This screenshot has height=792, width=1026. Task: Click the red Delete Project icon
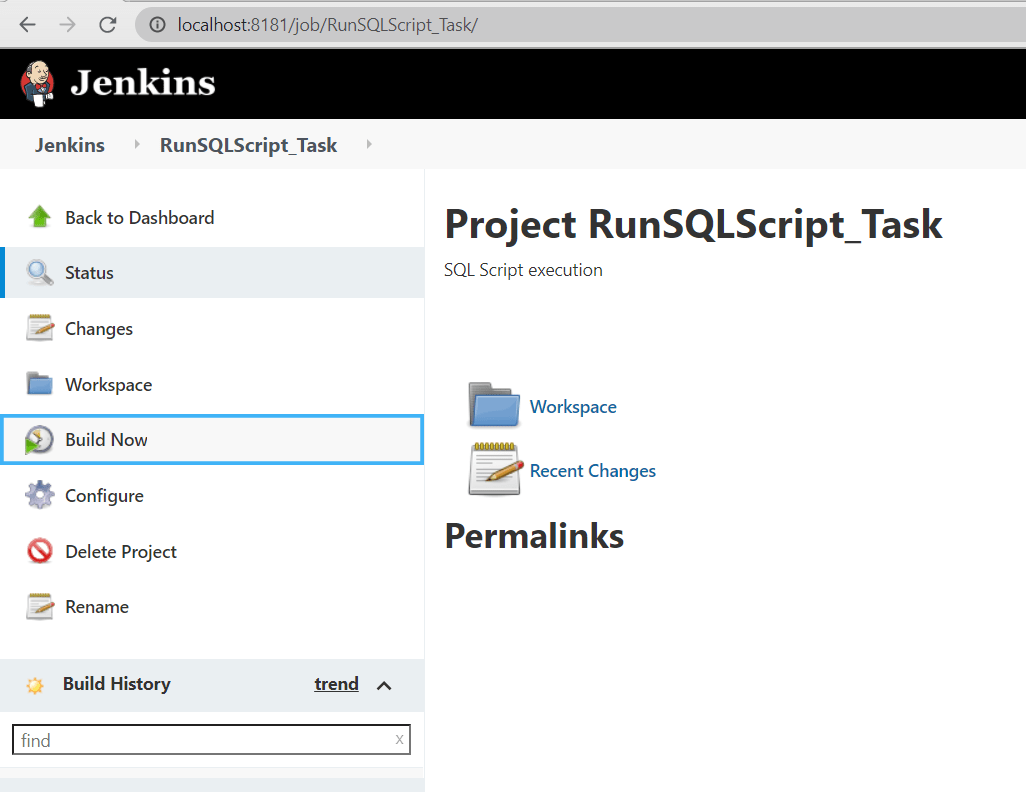point(40,551)
